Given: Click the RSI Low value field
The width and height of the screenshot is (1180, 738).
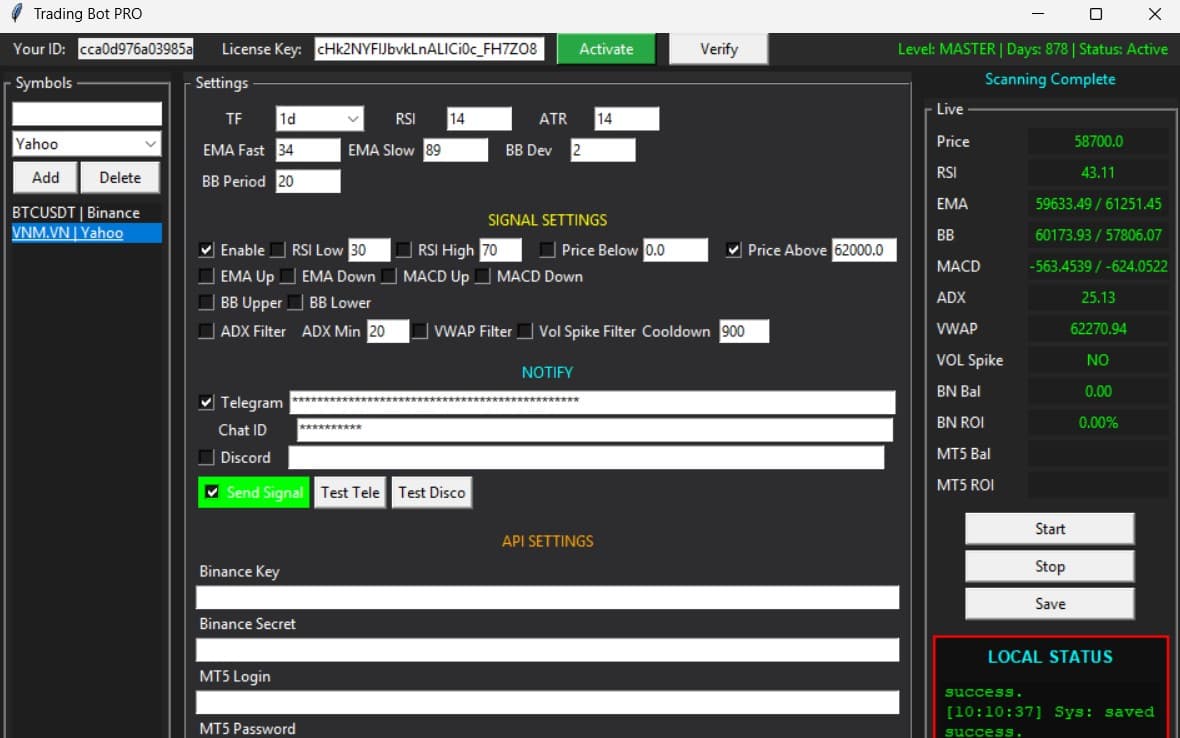Looking at the screenshot, I should coord(370,250).
